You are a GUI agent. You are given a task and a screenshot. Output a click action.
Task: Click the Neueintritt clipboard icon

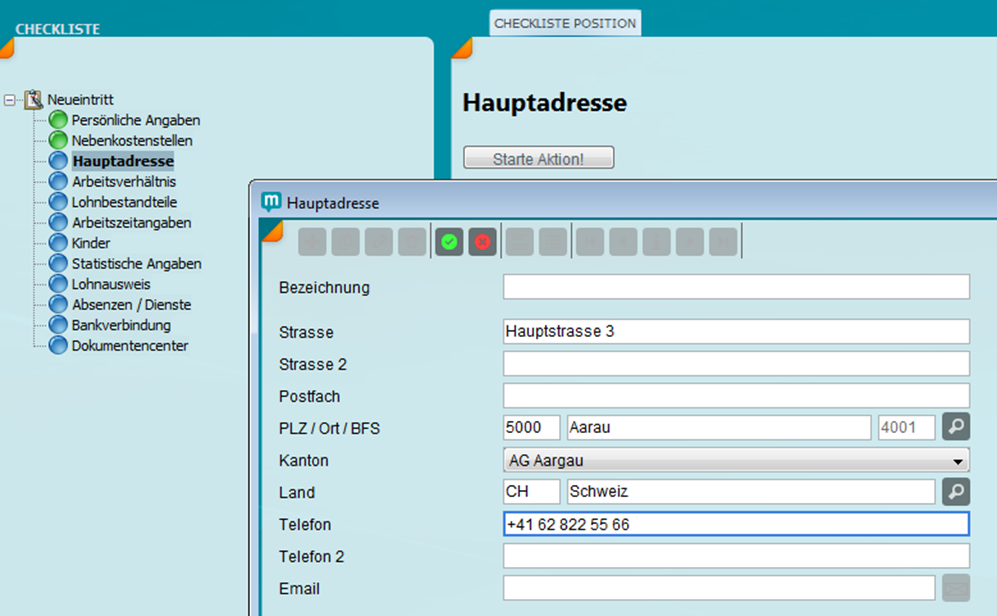coord(34,99)
